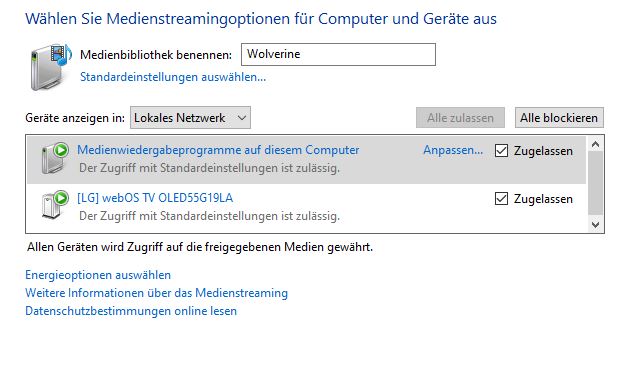Open Datenschutzbestimmungen online lesen link

(x=131, y=311)
